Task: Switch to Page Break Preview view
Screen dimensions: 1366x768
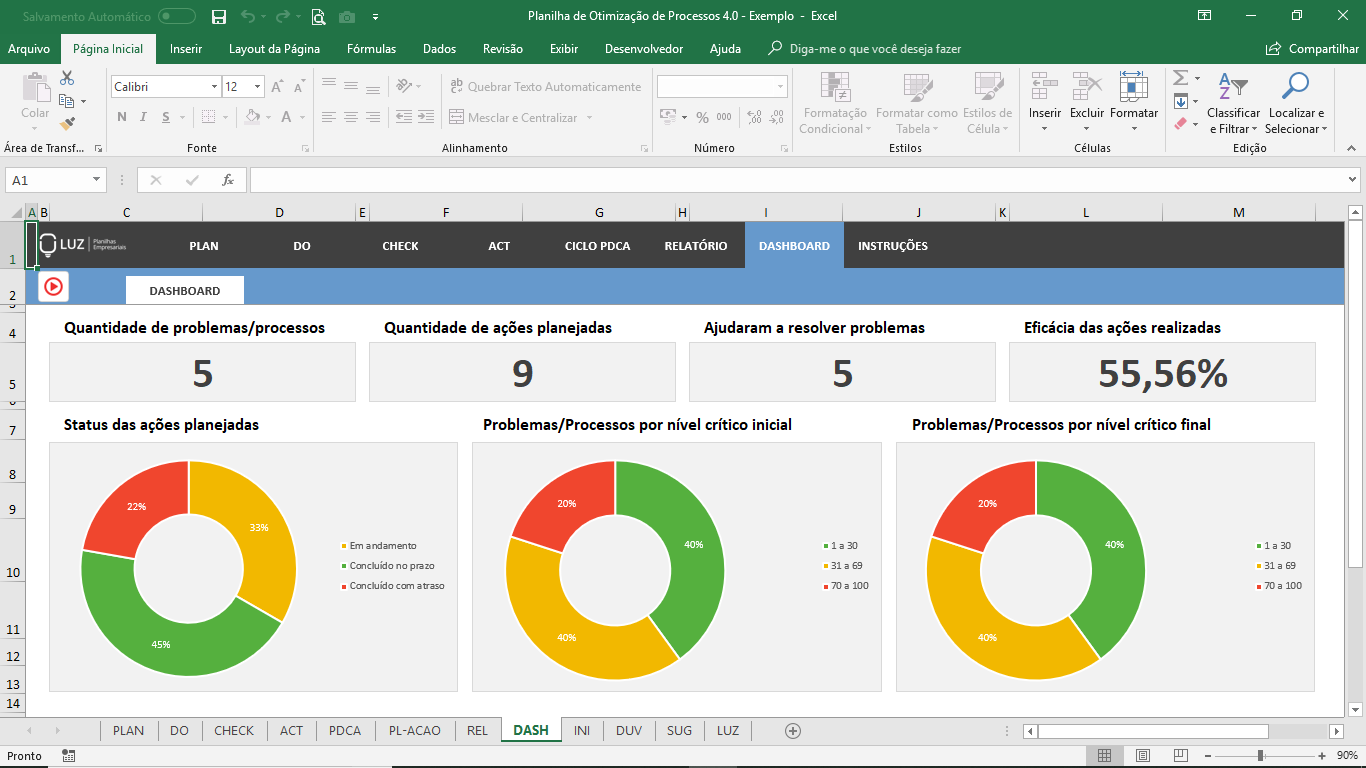Action: 1181,756
